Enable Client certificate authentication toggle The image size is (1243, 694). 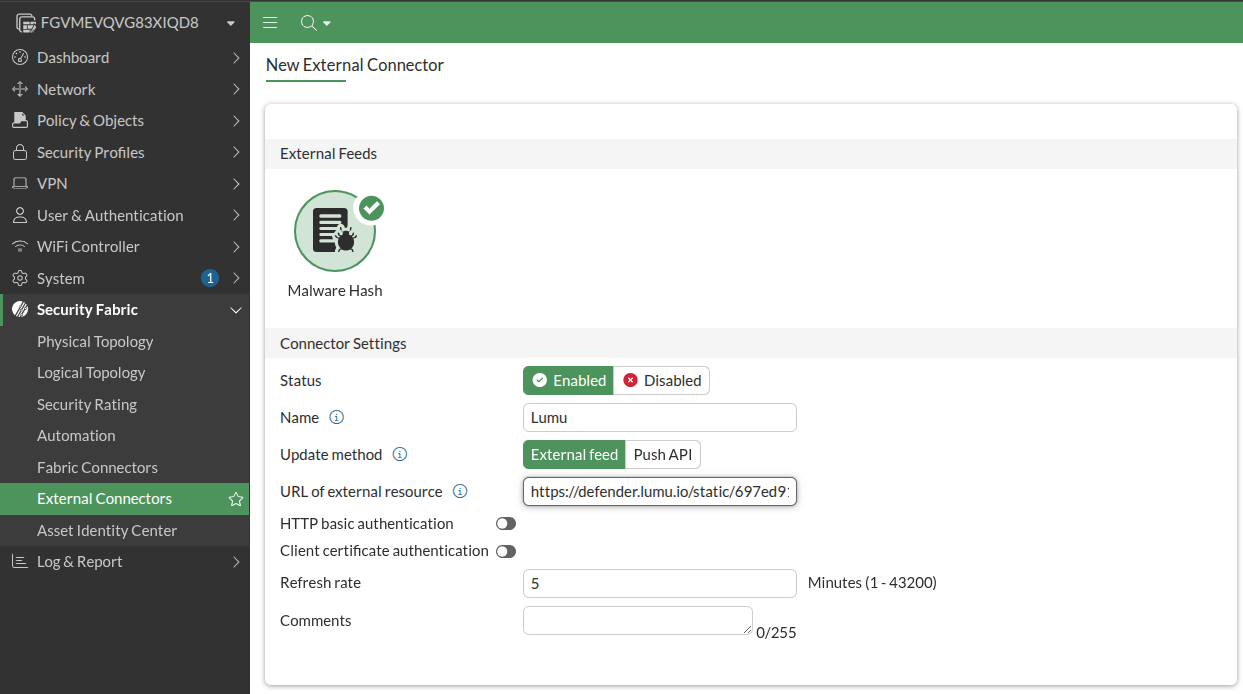click(506, 551)
